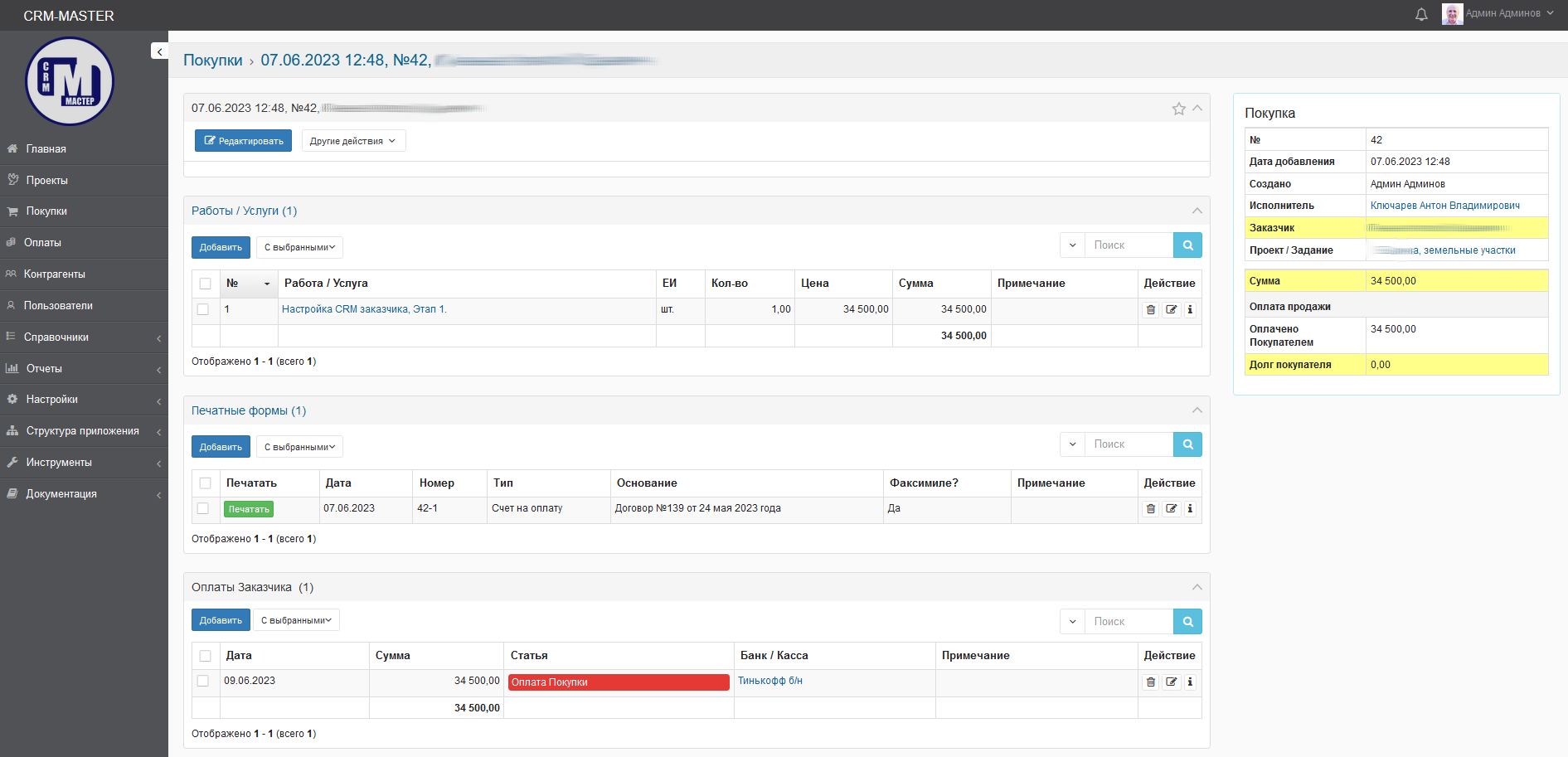Click the notification bell icon
The width and height of the screenshot is (1568, 757).
coord(1421,14)
